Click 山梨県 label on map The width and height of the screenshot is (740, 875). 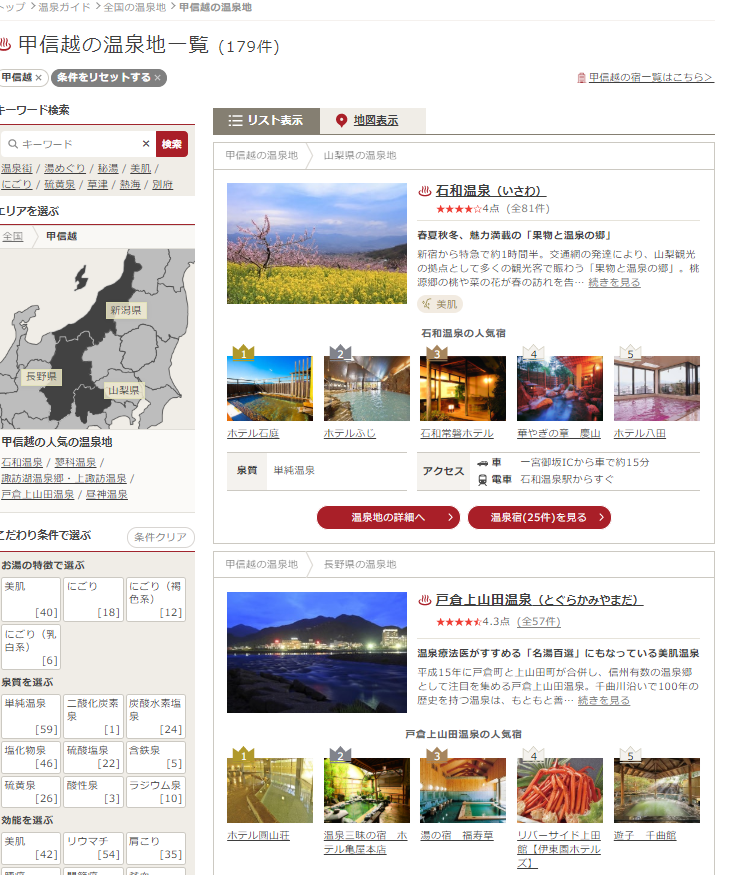124,390
